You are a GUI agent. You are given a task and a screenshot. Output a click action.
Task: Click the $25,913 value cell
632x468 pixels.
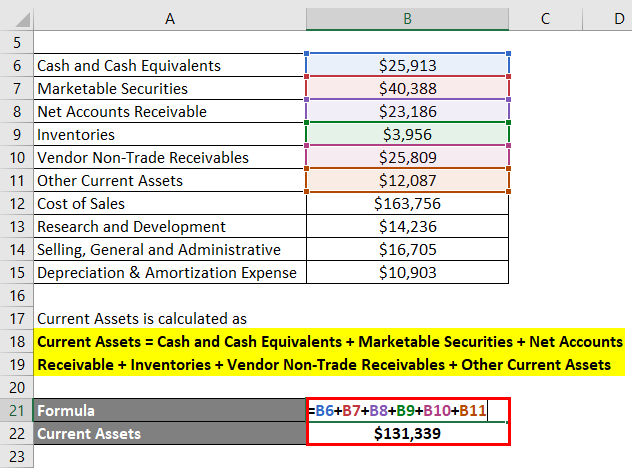pyautogui.click(x=407, y=65)
